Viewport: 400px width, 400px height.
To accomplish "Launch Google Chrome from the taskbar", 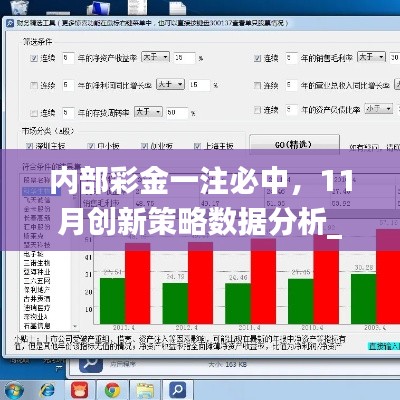I will pyautogui.click(x=113, y=390).
